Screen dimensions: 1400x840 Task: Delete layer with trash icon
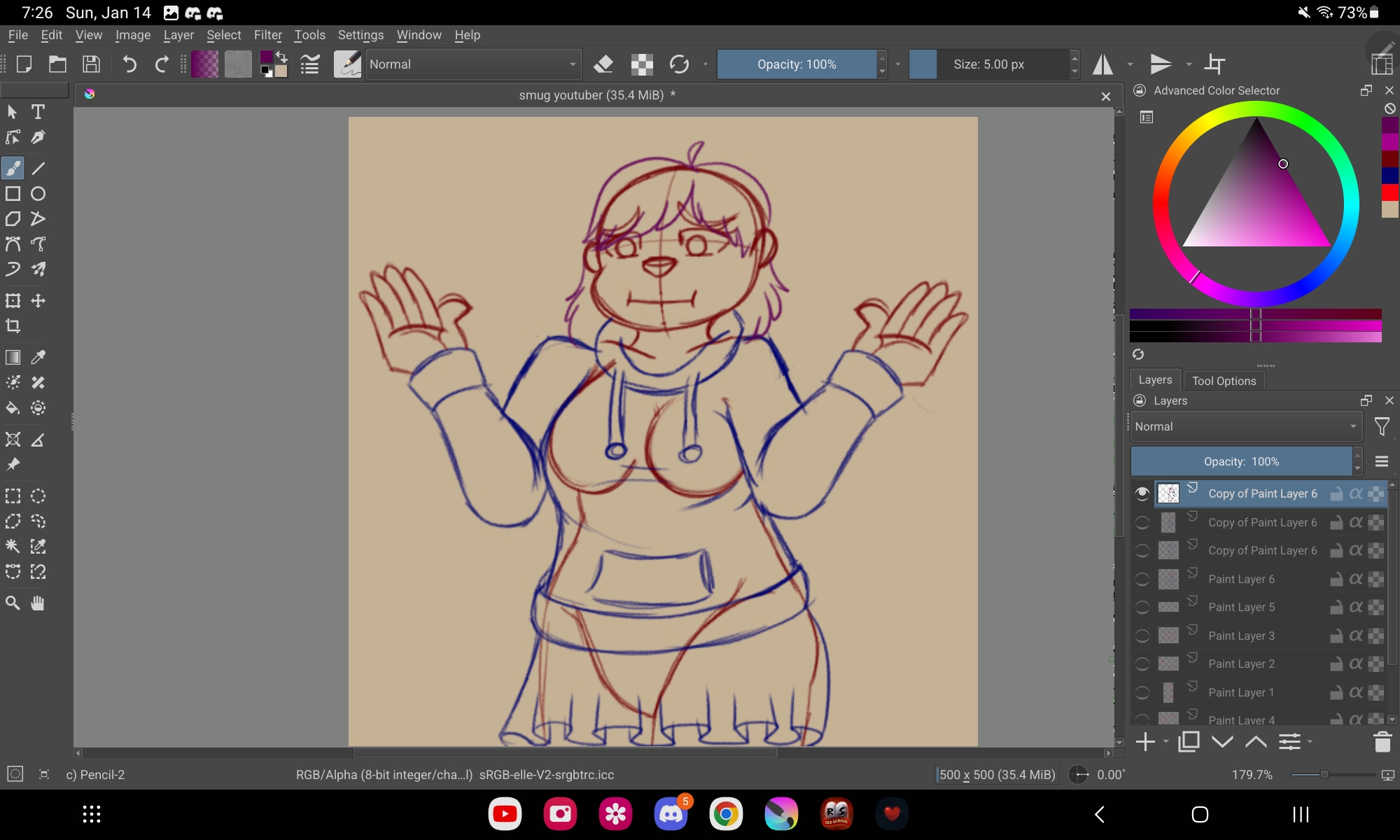(x=1382, y=742)
